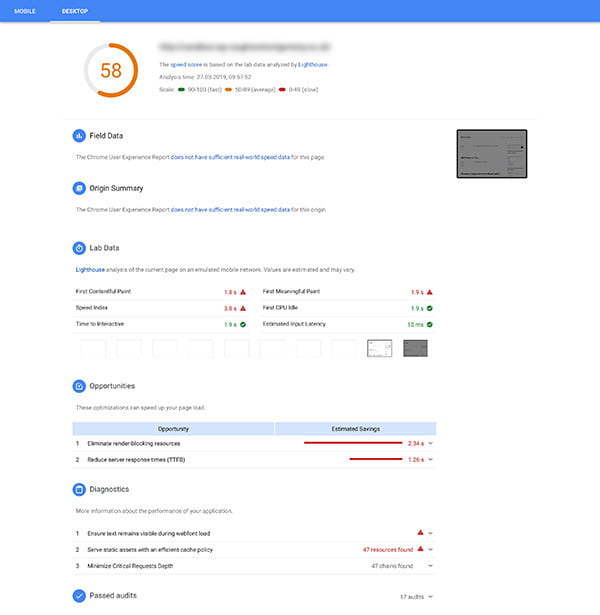Click warning triangle on webfont load row
Image resolution: width=600 pixels, height=615 pixels.
click(x=420, y=533)
